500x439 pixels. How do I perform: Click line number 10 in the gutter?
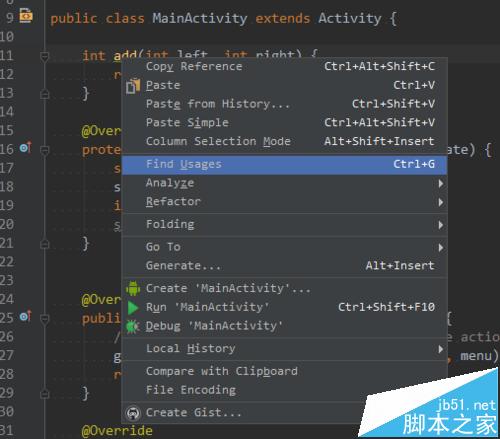[7, 36]
